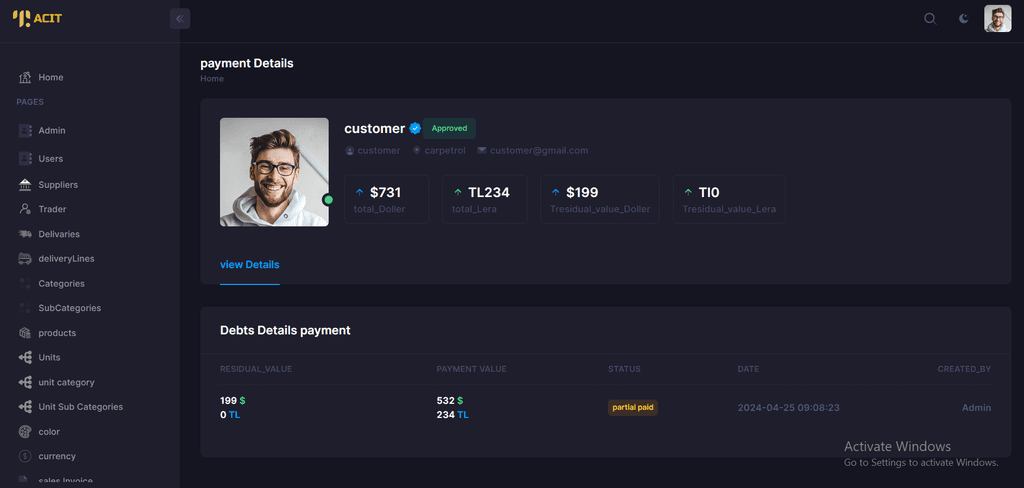Image resolution: width=1024 pixels, height=488 pixels.
Task: Click the blue verified badge icon
Action: (415, 129)
